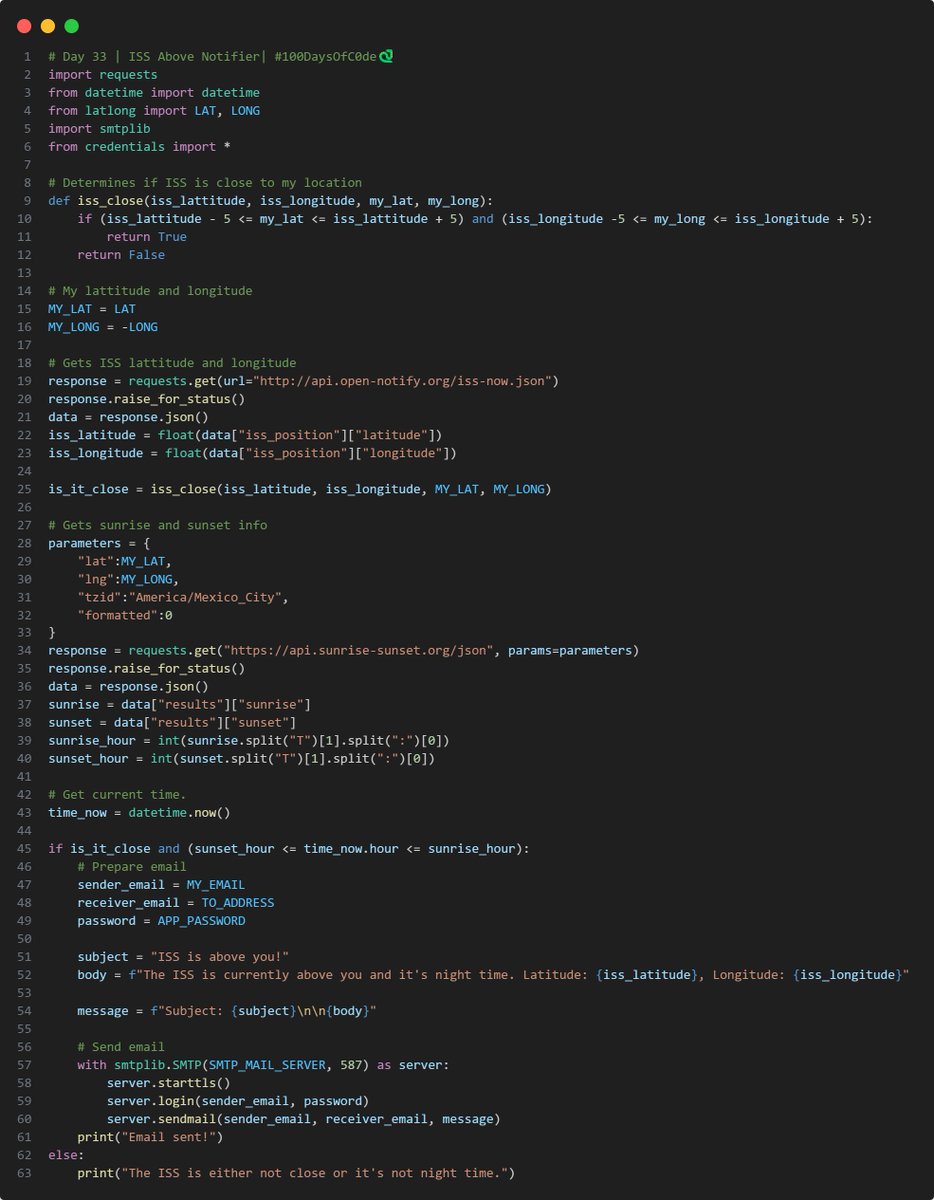Click the 'sunrise = data["results"]' line
The height and width of the screenshot is (1200, 934).
[x=180, y=705]
